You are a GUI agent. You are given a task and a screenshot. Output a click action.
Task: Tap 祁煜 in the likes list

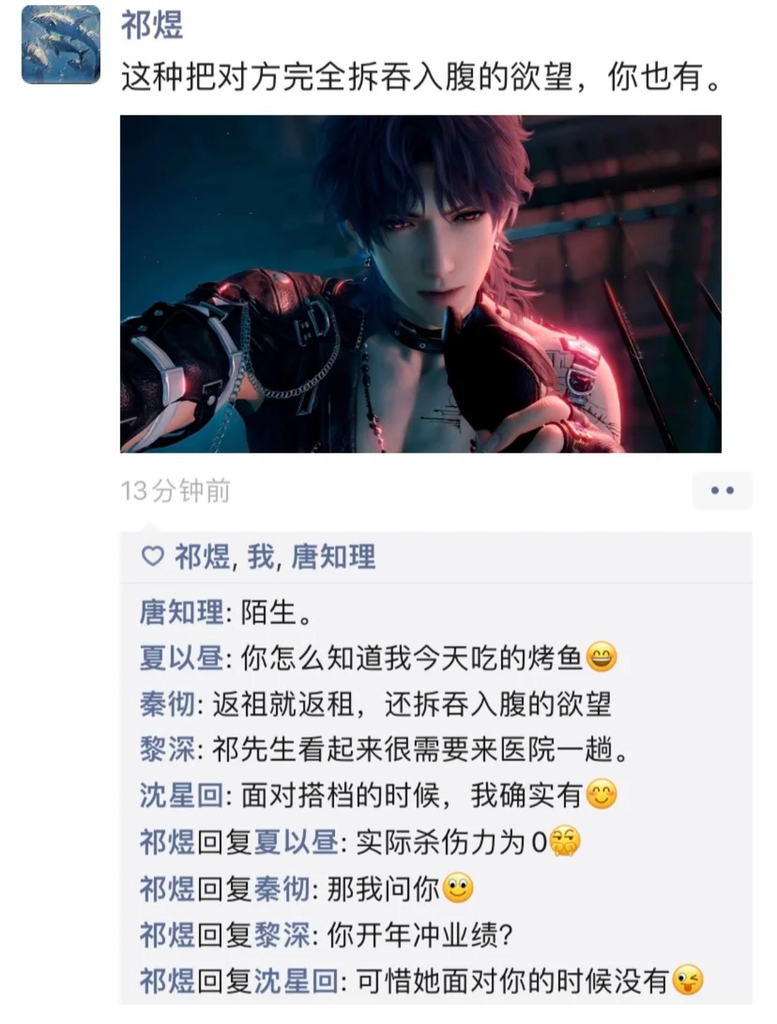pos(202,557)
